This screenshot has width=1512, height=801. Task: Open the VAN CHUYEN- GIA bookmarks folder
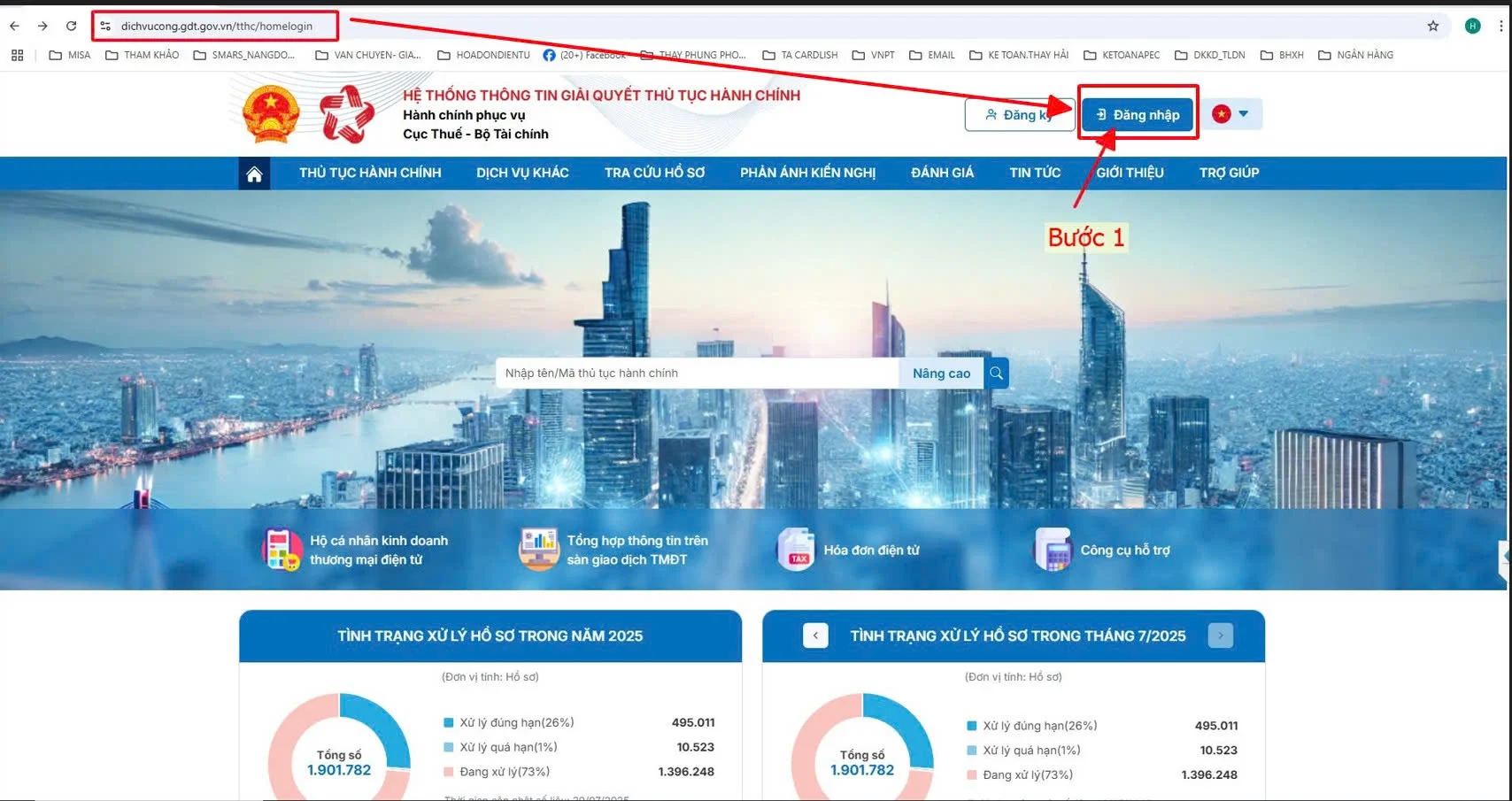368,55
